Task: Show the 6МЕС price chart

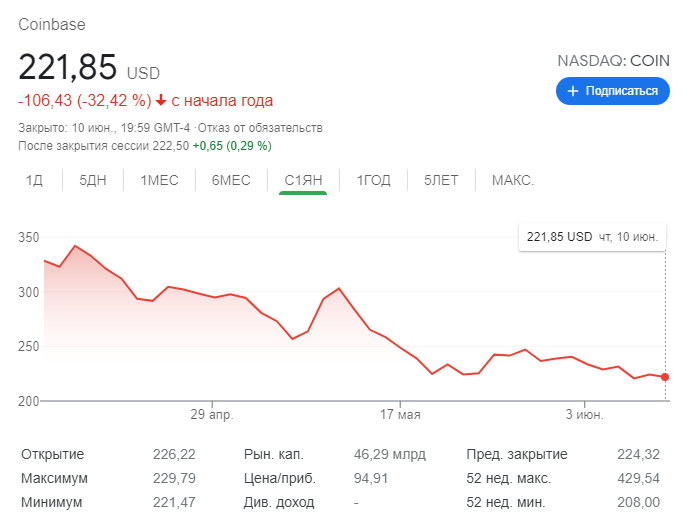Action: [x=231, y=180]
